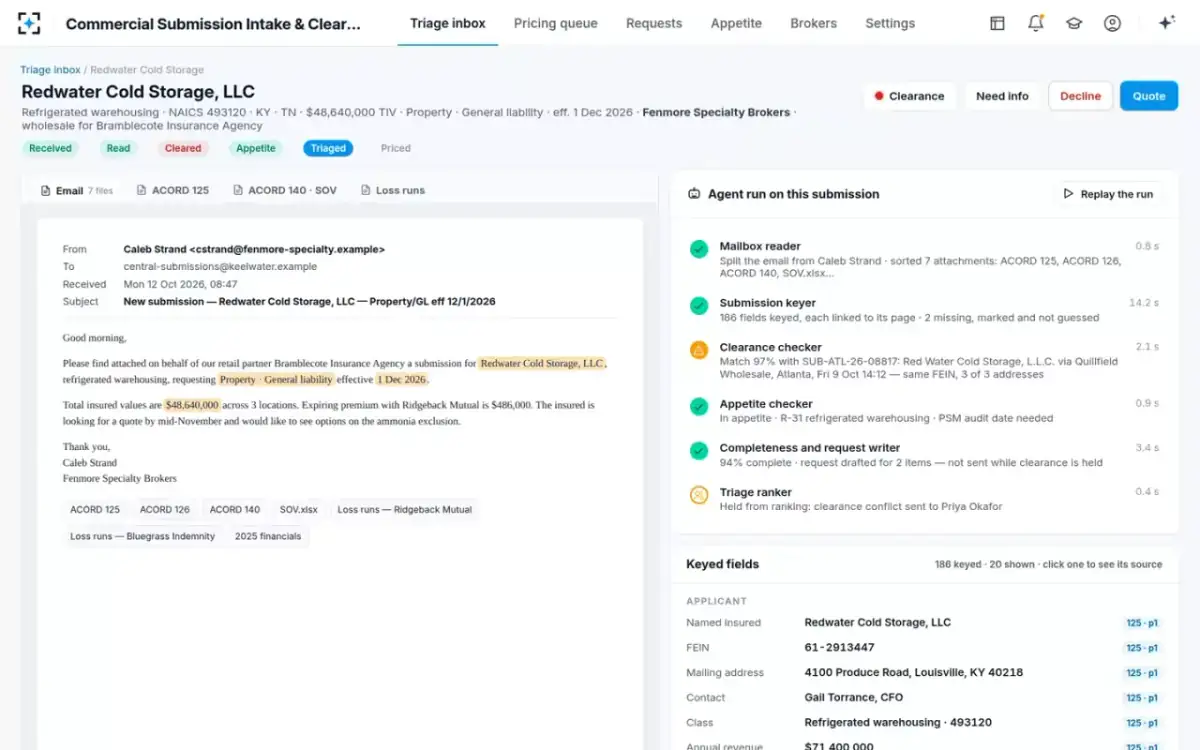Click highlighted Property · General liability text
Viewport: 1200px width, 750px height.
277,379
